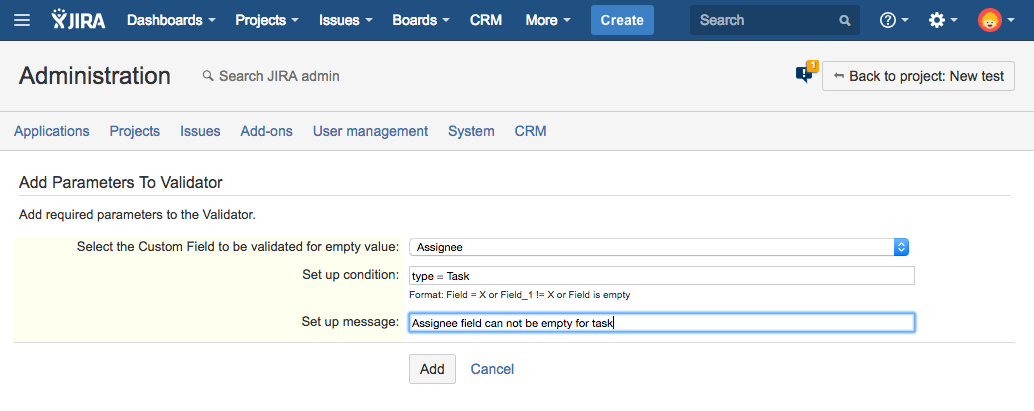Expand the Boards dropdown menu

click(x=420, y=20)
